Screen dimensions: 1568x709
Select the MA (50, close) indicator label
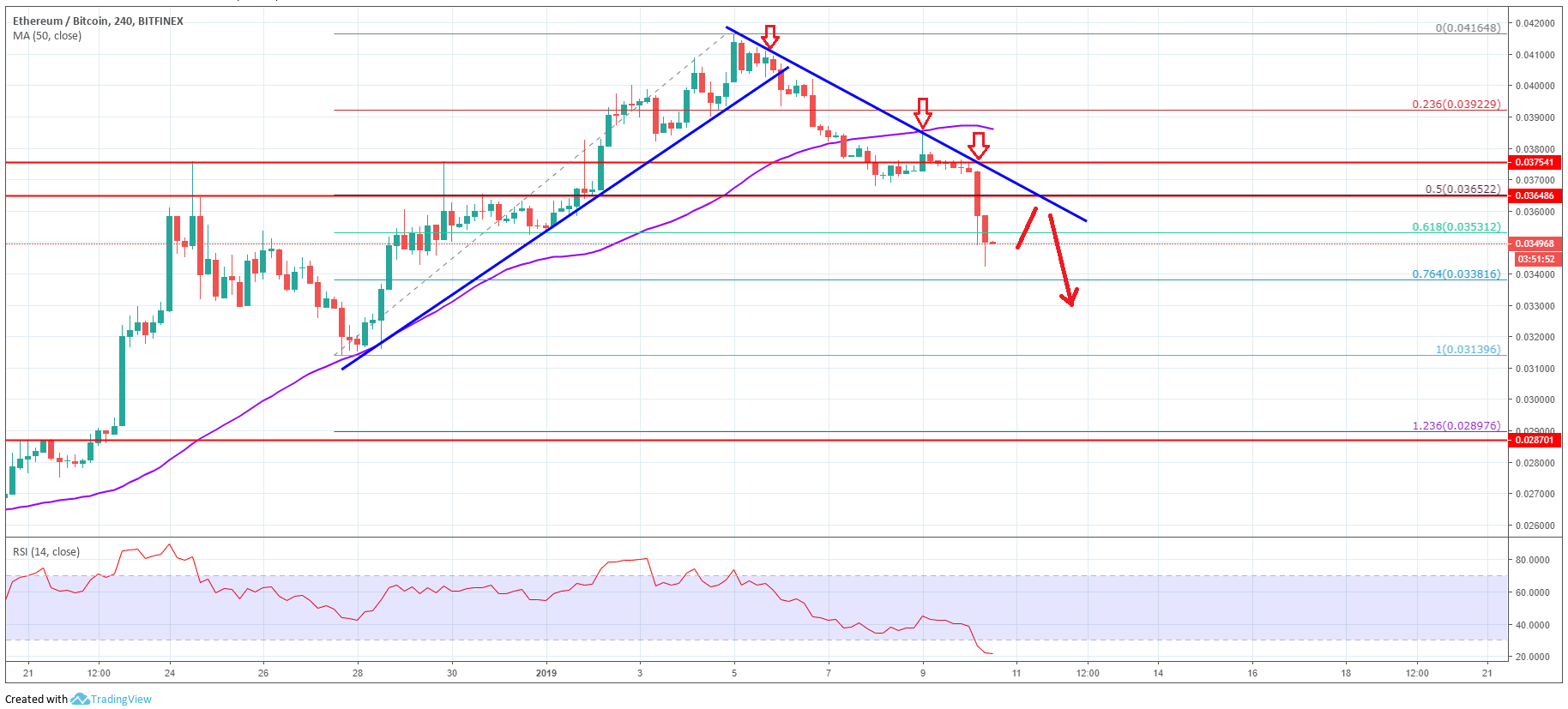click(47, 36)
